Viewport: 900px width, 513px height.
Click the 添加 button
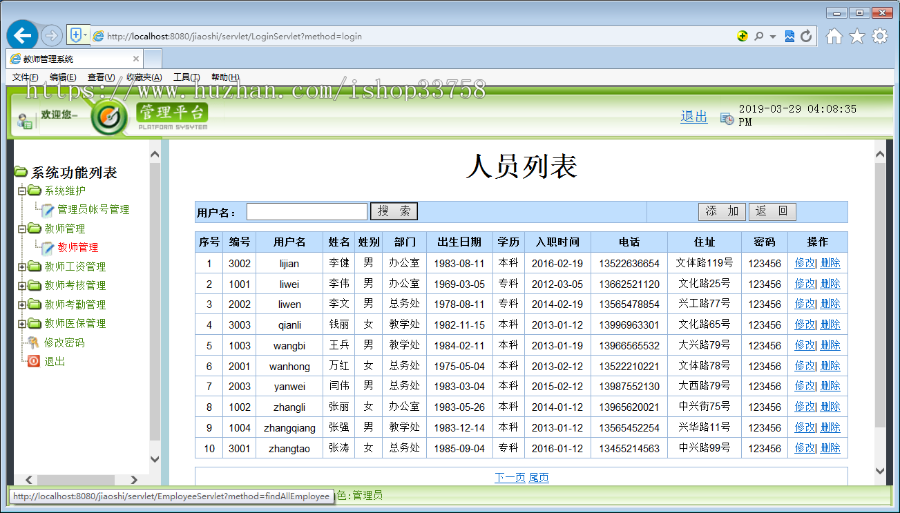point(721,211)
